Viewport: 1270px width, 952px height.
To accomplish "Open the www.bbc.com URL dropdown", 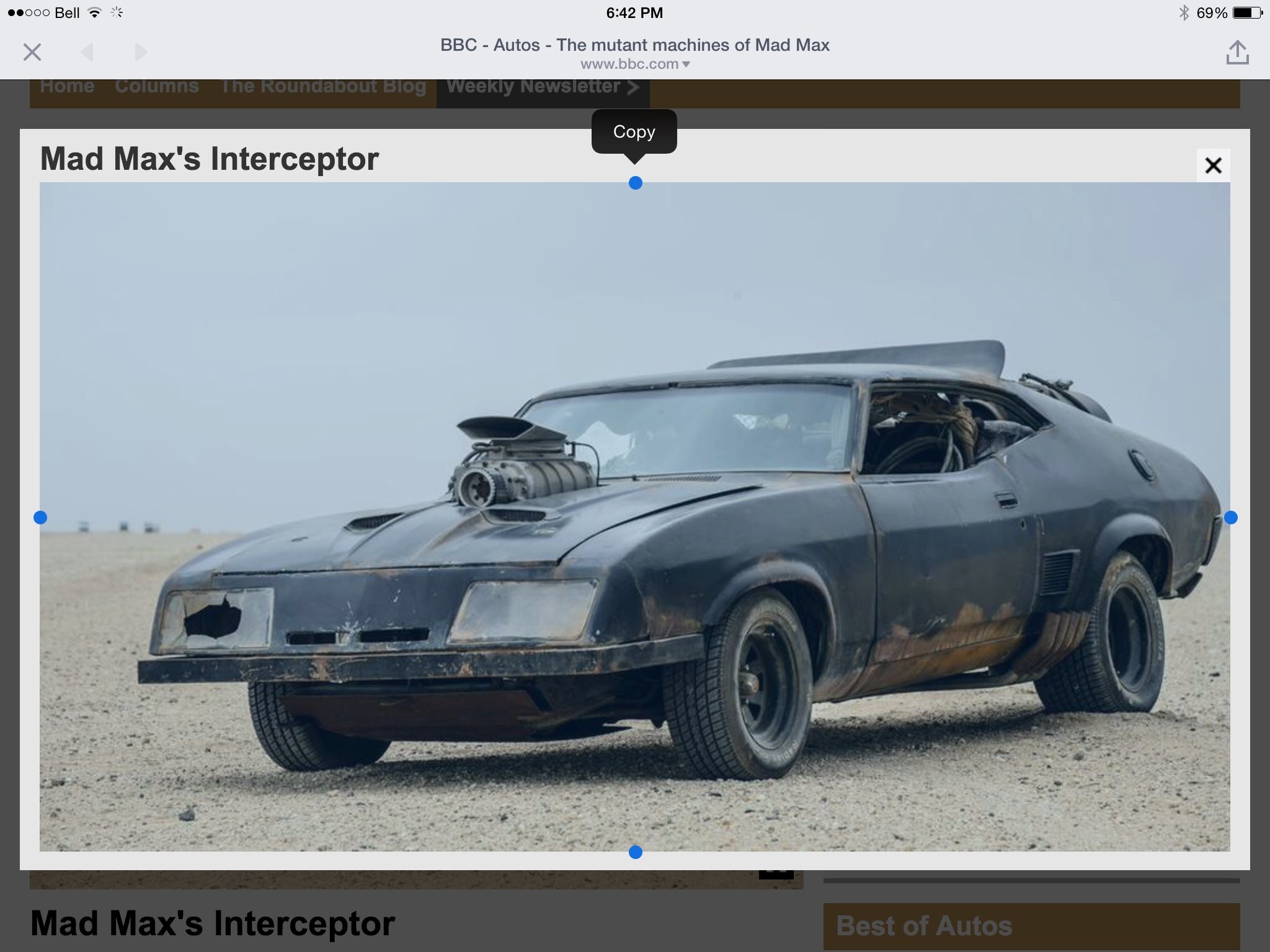I will (x=635, y=64).
